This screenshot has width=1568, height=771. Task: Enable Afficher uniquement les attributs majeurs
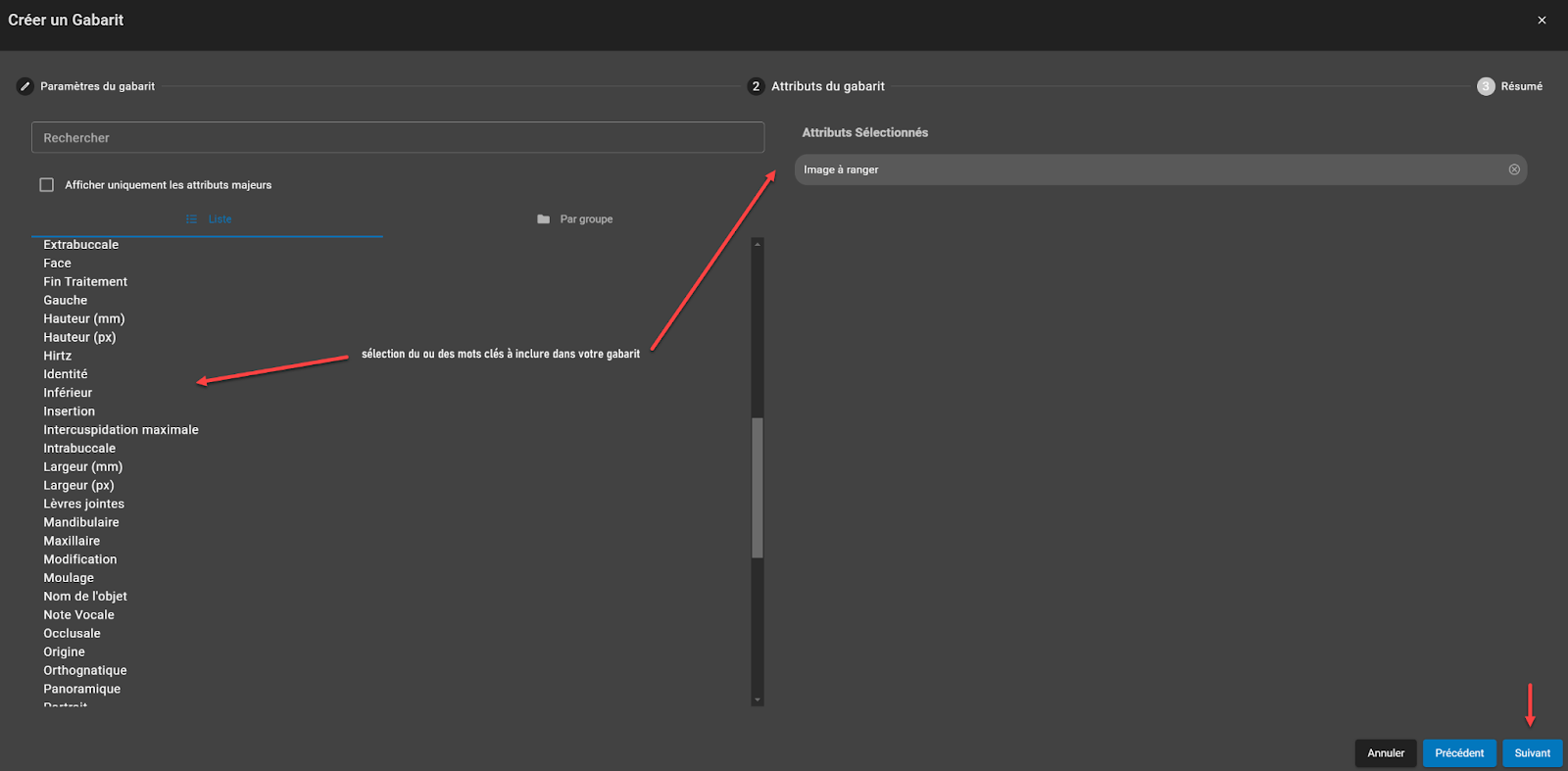coord(46,185)
